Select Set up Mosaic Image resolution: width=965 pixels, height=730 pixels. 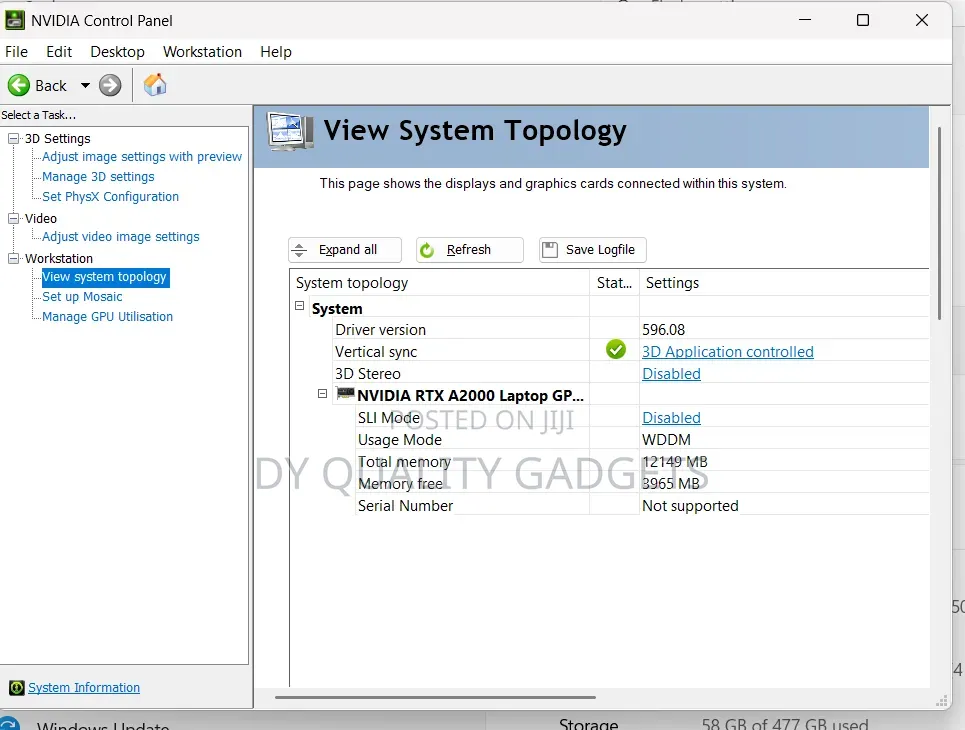pos(82,297)
